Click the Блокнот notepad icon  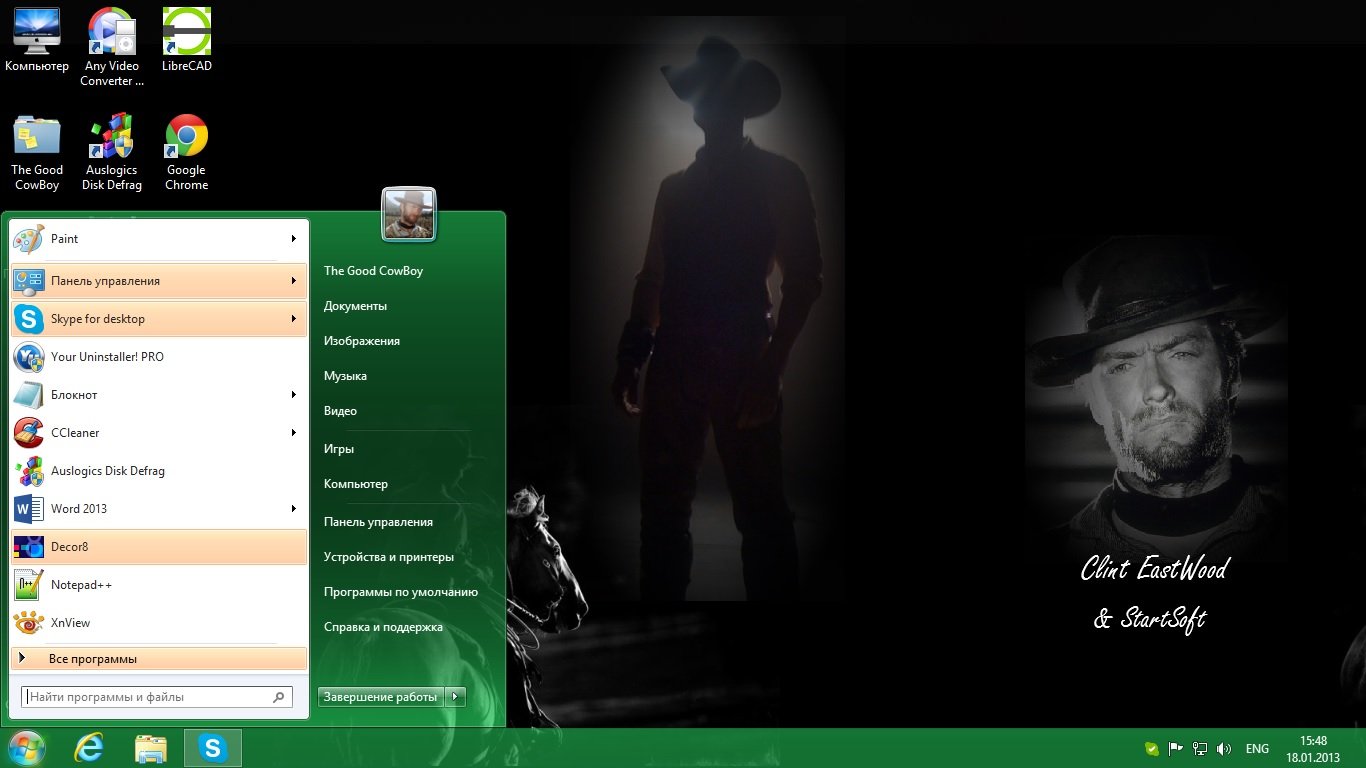point(29,395)
